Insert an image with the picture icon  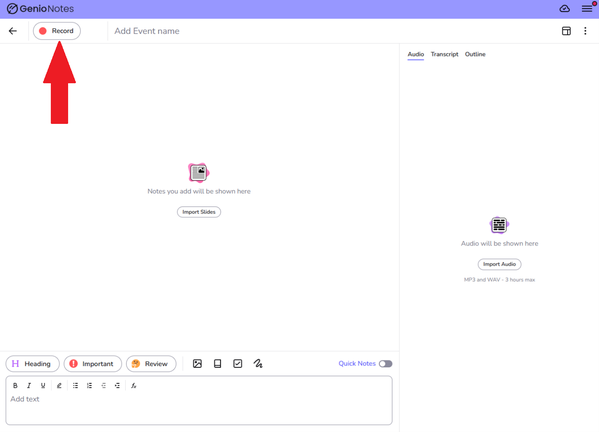coord(198,364)
